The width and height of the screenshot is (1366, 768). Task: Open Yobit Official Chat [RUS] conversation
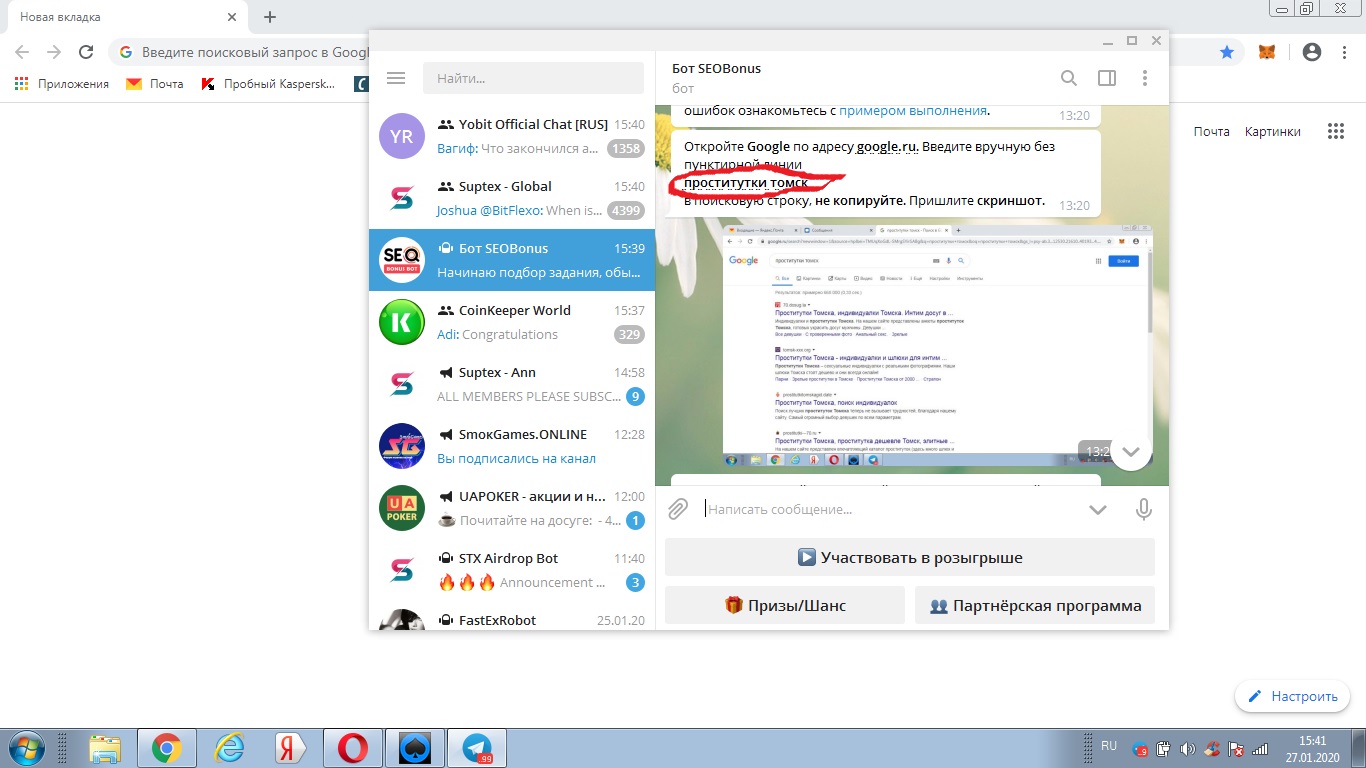tap(512, 137)
